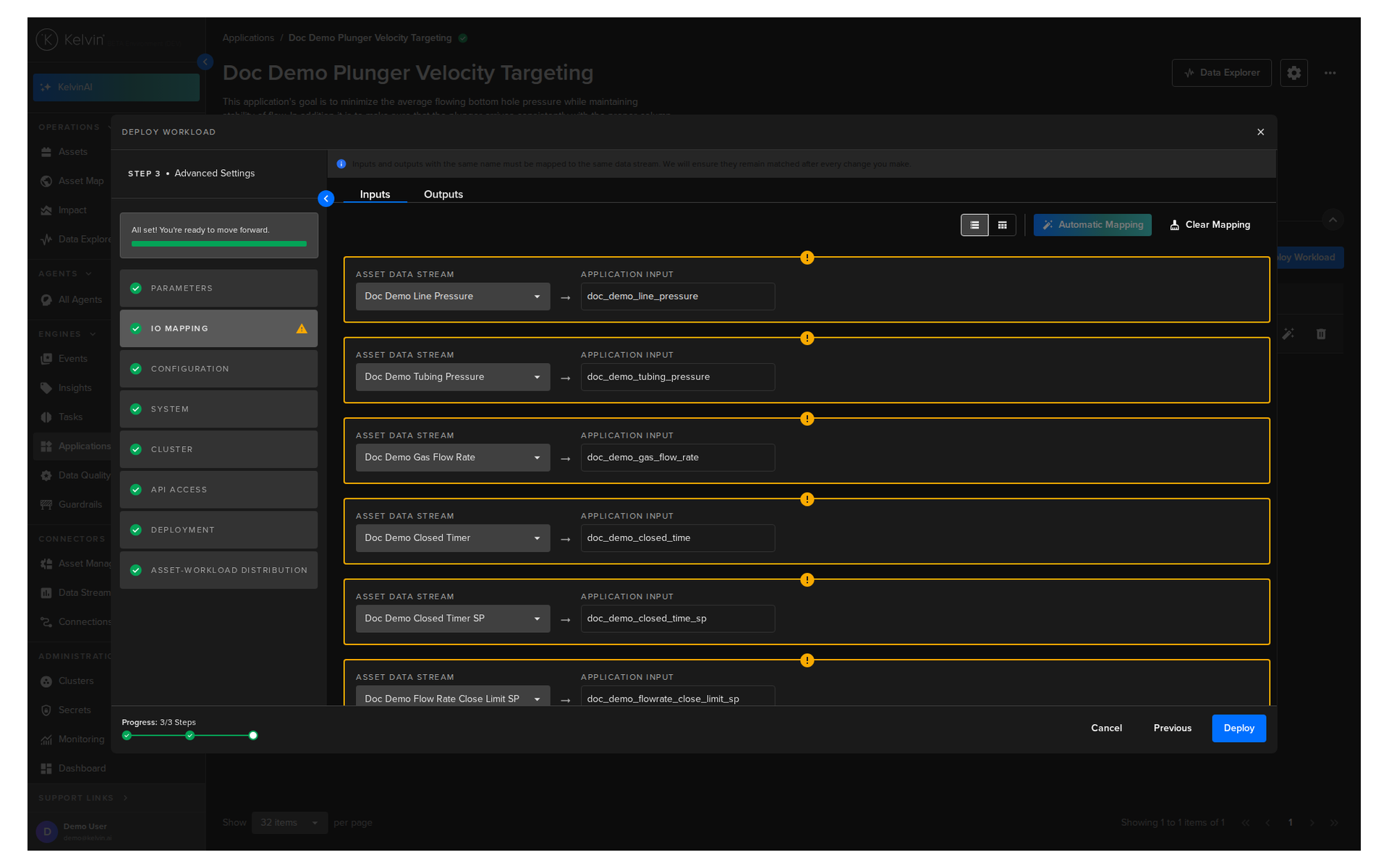Run Automatic Mapping
The height and width of the screenshot is (868, 1389).
[1092, 225]
